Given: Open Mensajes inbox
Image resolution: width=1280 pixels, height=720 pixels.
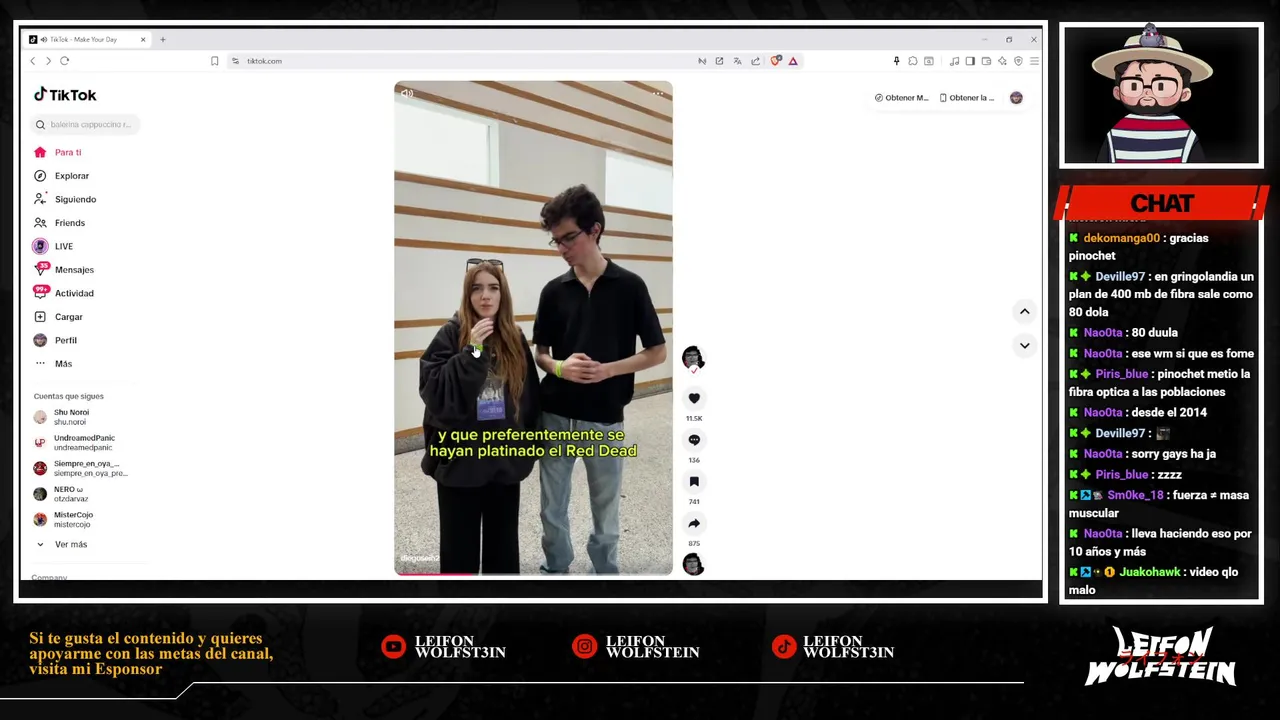Looking at the screenshot, I should click(x=64, y=270).
